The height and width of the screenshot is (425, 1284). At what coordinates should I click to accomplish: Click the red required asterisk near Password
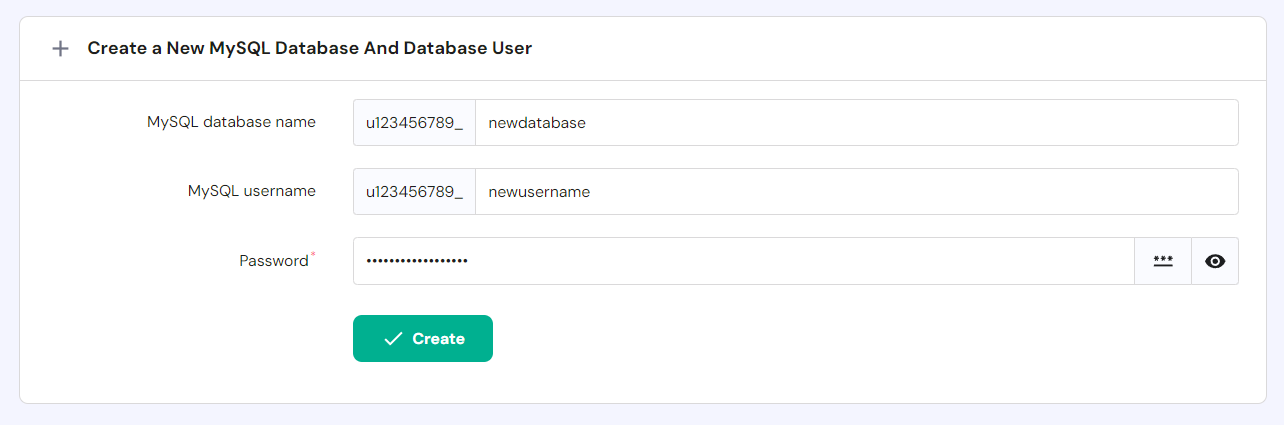(313, 255)
